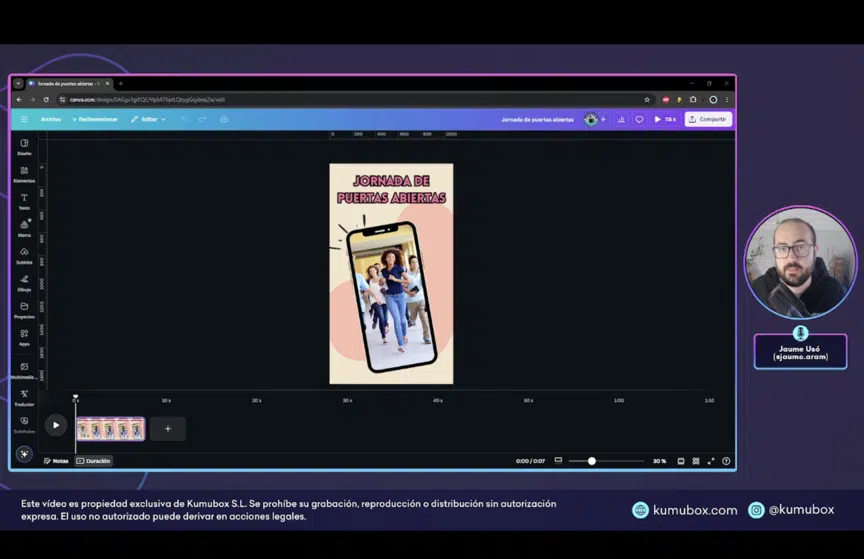Click the canva.com address bar
Screen dimensions: 864x559
353,100
